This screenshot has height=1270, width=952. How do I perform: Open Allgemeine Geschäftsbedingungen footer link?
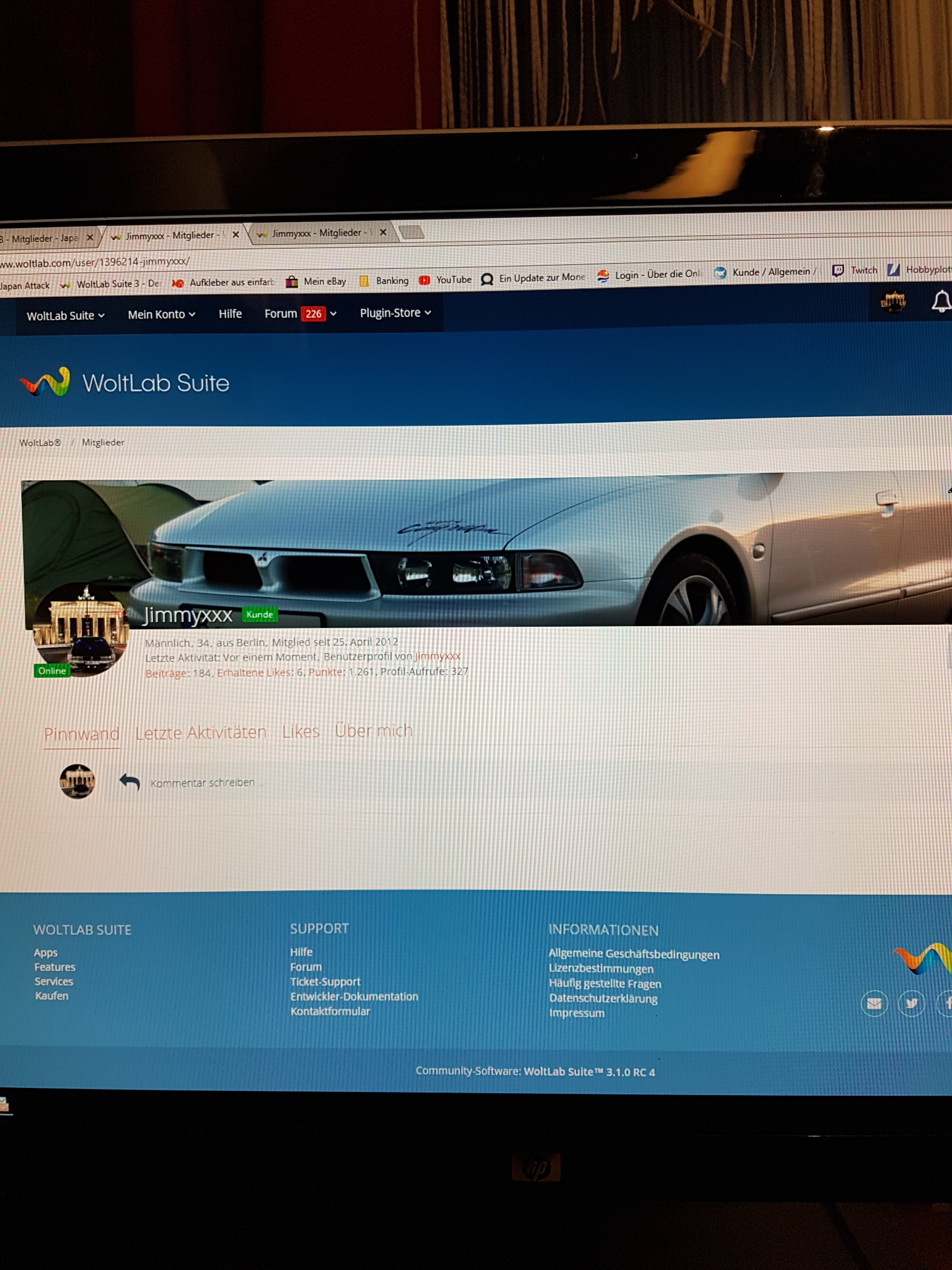(634, 954)
